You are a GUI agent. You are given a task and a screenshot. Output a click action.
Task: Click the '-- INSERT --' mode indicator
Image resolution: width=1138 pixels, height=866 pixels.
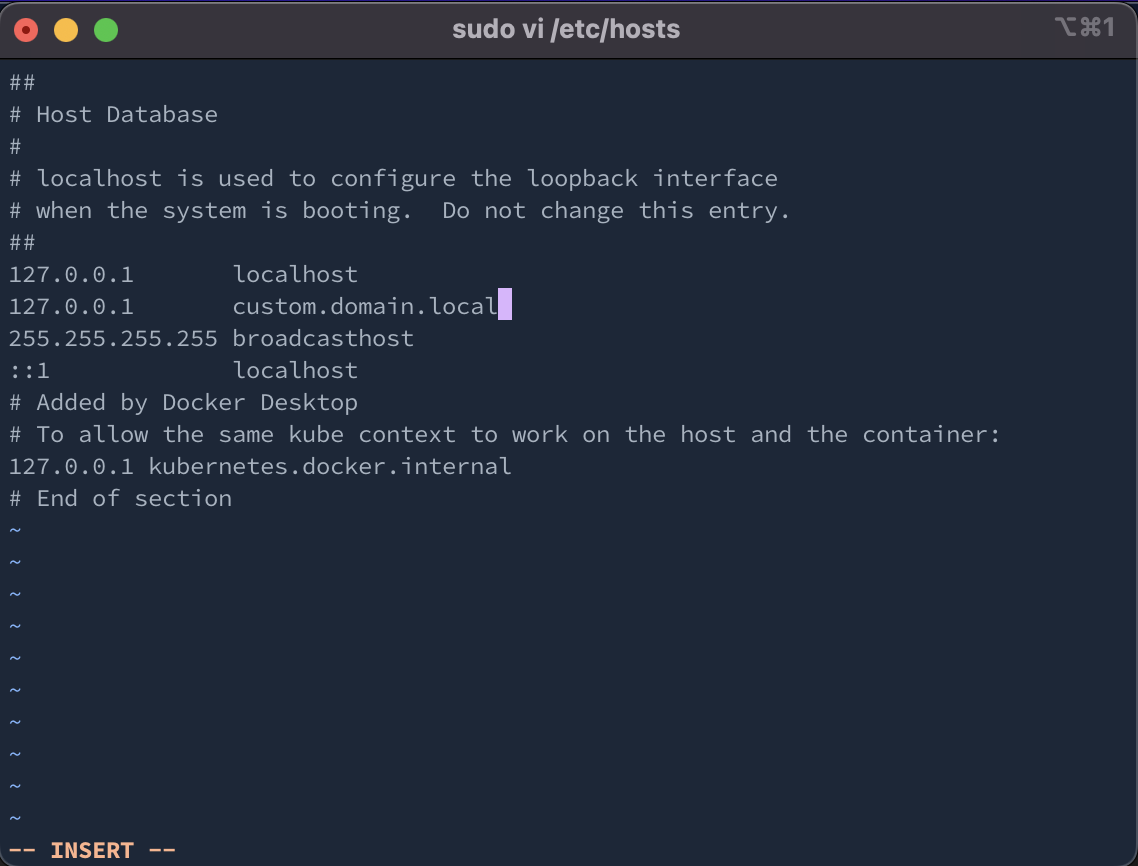click(91, 850)
